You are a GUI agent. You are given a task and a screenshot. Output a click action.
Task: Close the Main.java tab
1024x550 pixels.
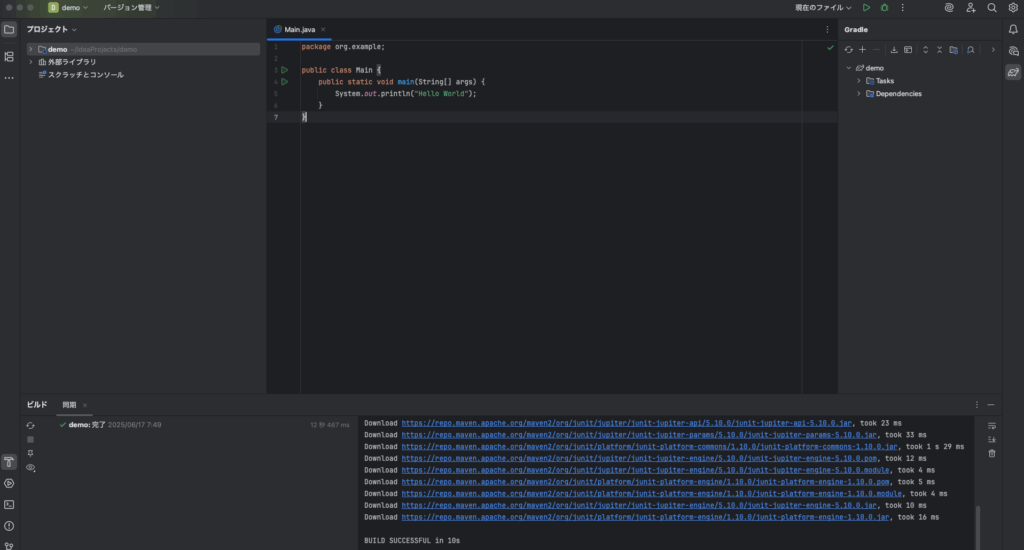[x=323, y=29]
